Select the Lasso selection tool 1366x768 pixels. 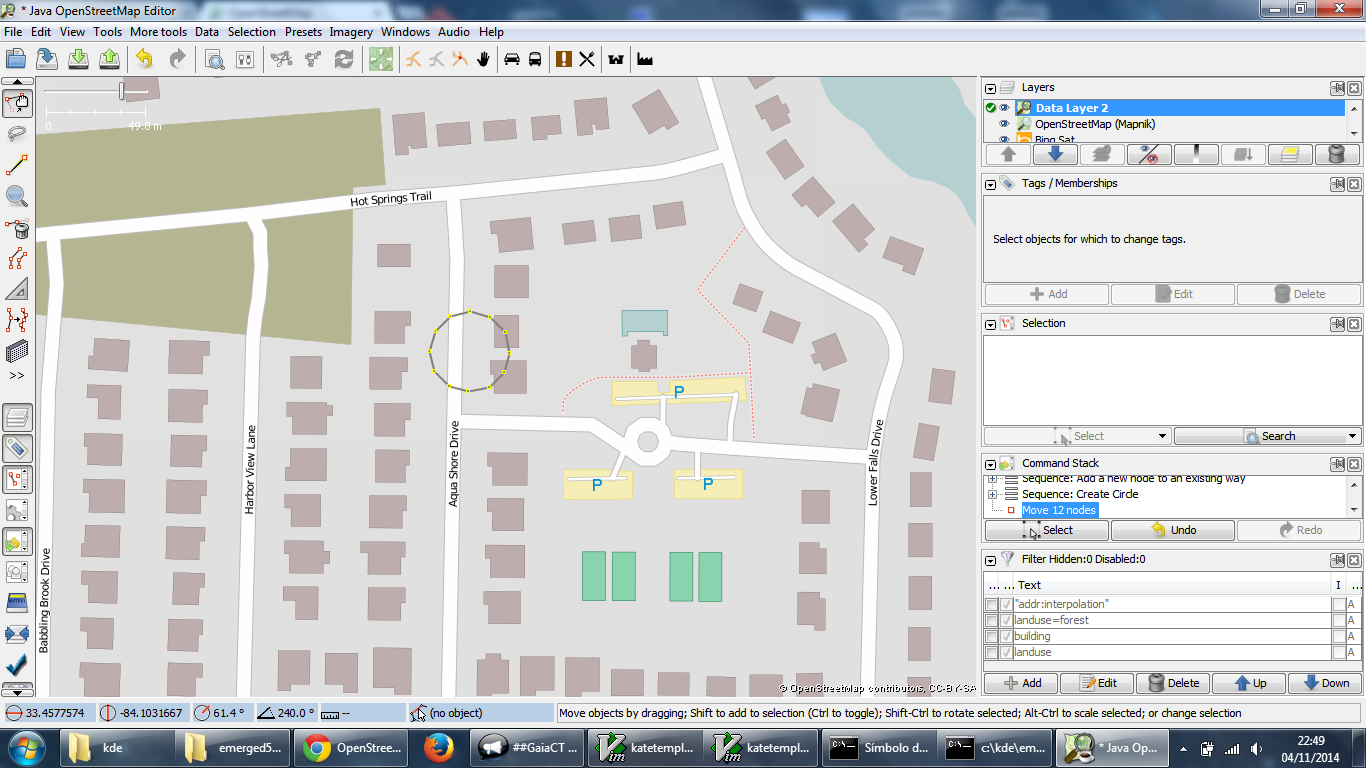17,133
